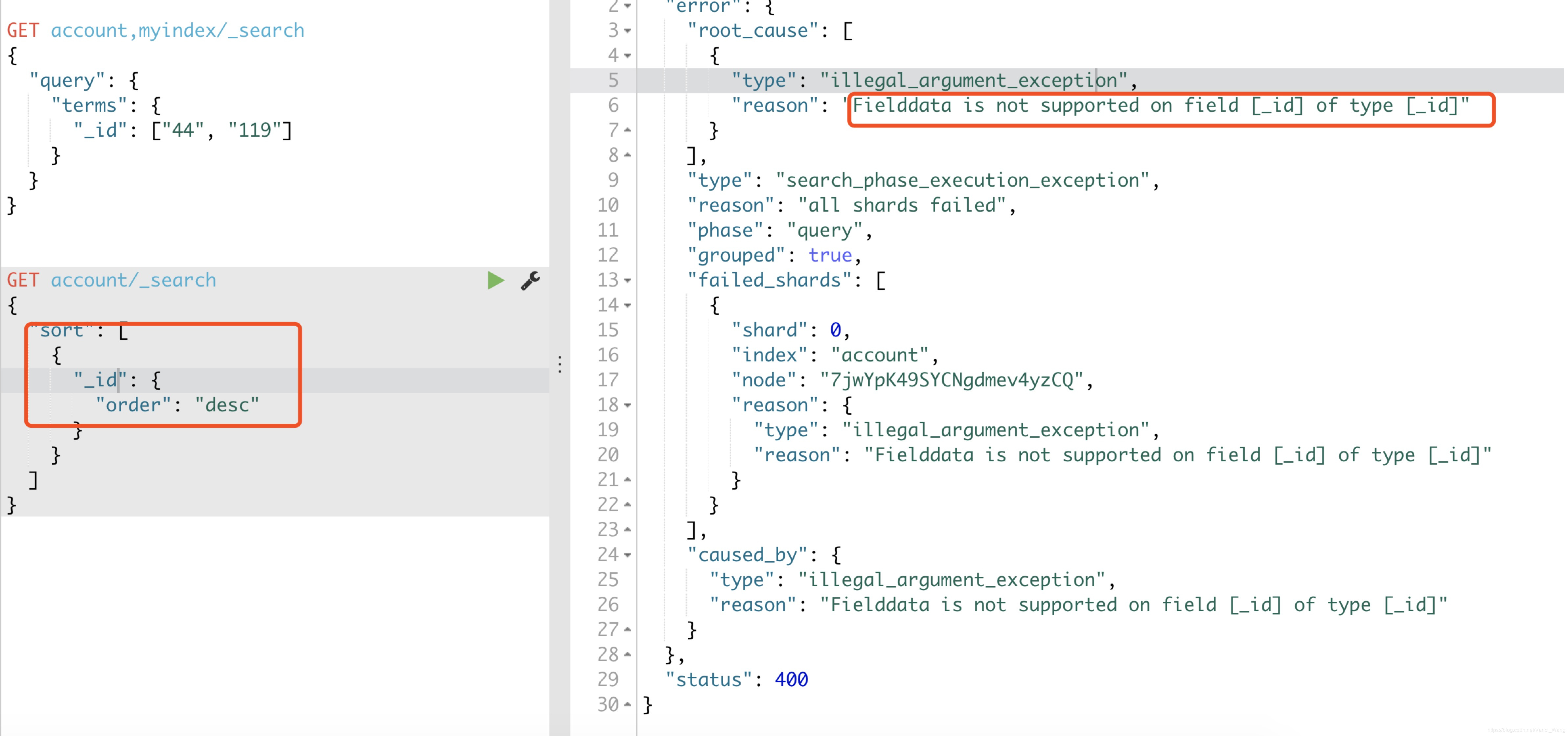Open the wrench options icon
1568x736 pixels.
[x=530, y=280]
